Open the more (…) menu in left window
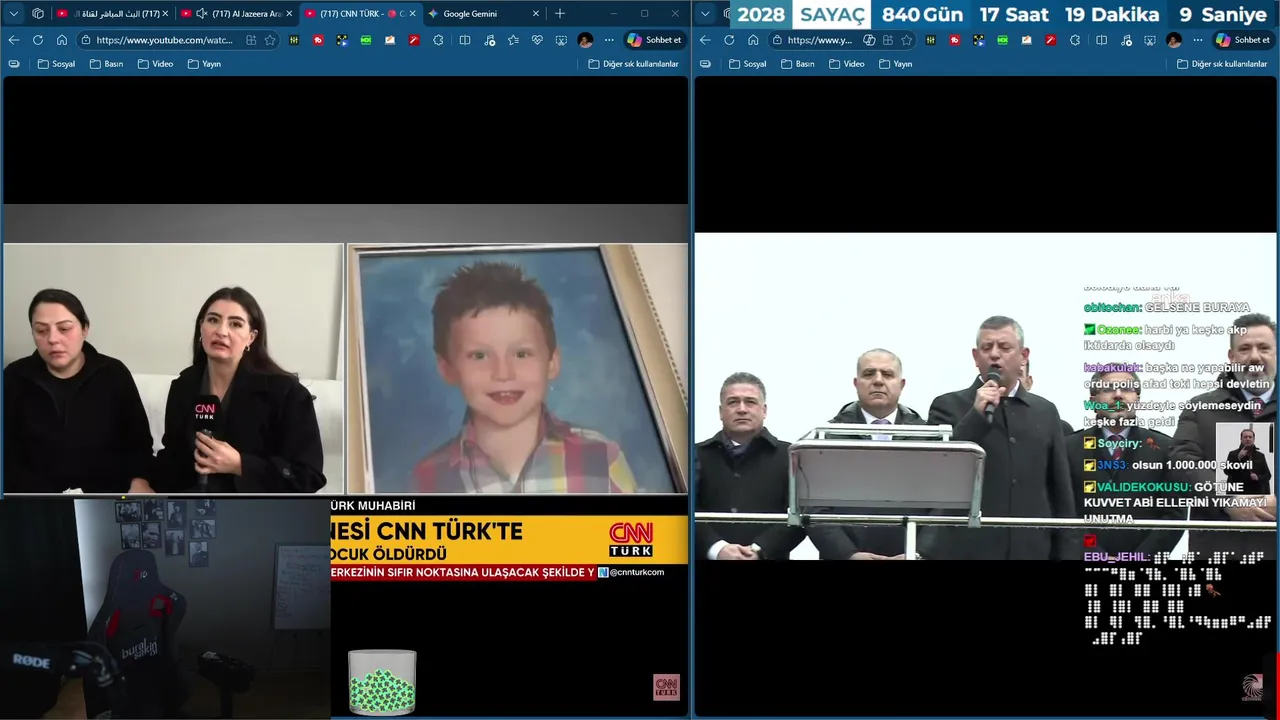The height and width of the screenshot is (720, 1280). click(609, 40)
